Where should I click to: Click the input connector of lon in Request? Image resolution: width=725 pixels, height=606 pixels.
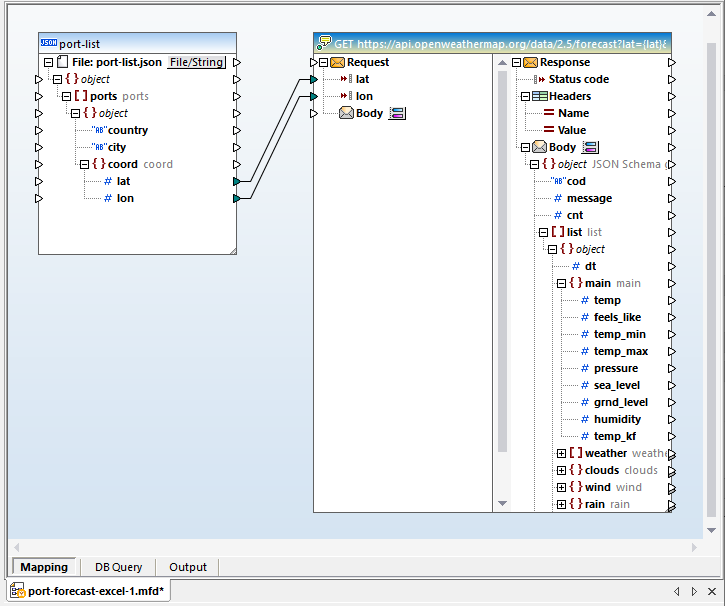(x=313, y=96)
